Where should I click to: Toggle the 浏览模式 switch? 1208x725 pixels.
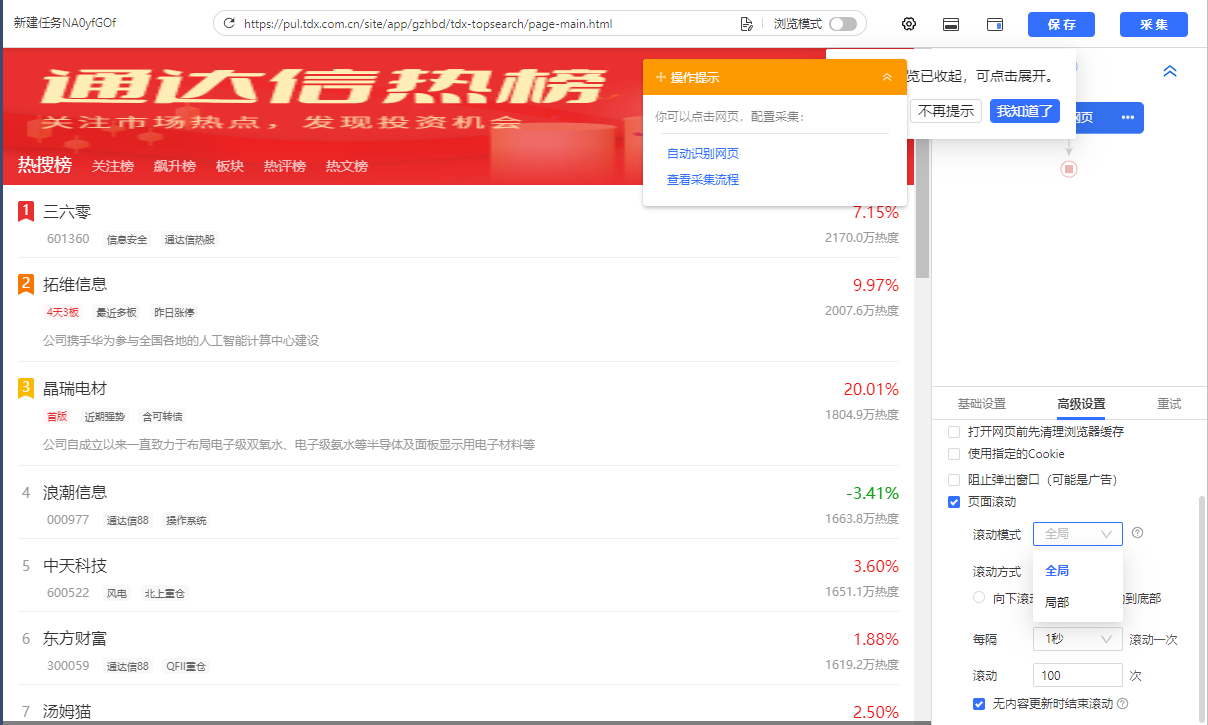click(x=843, y=24)
